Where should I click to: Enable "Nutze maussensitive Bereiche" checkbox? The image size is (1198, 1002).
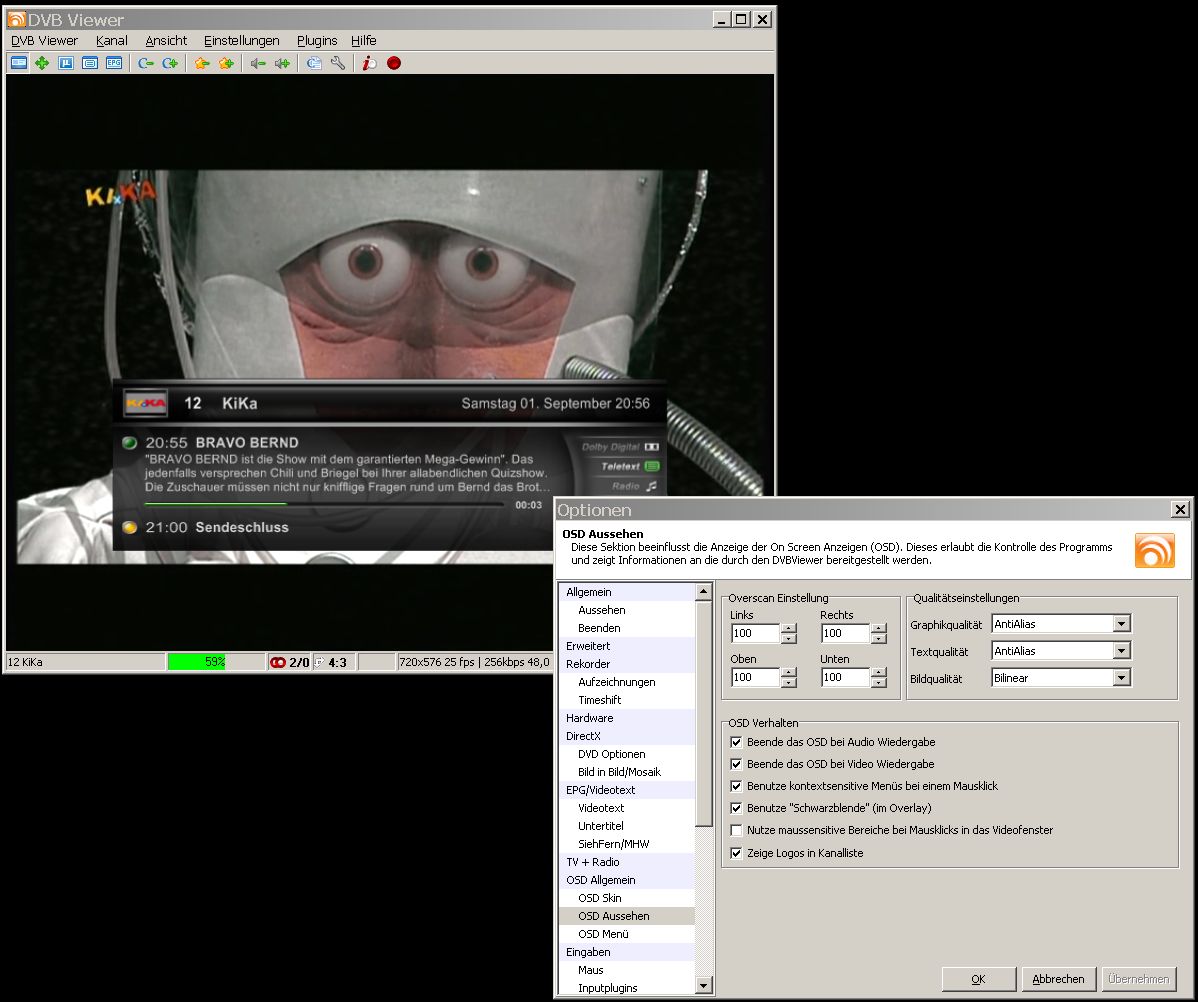[x=737, y=830]
